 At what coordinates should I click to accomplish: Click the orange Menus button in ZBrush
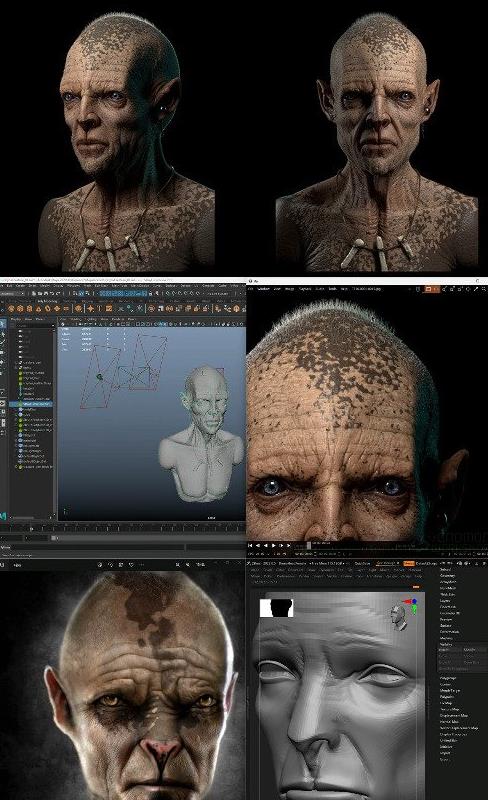point(409,563)
